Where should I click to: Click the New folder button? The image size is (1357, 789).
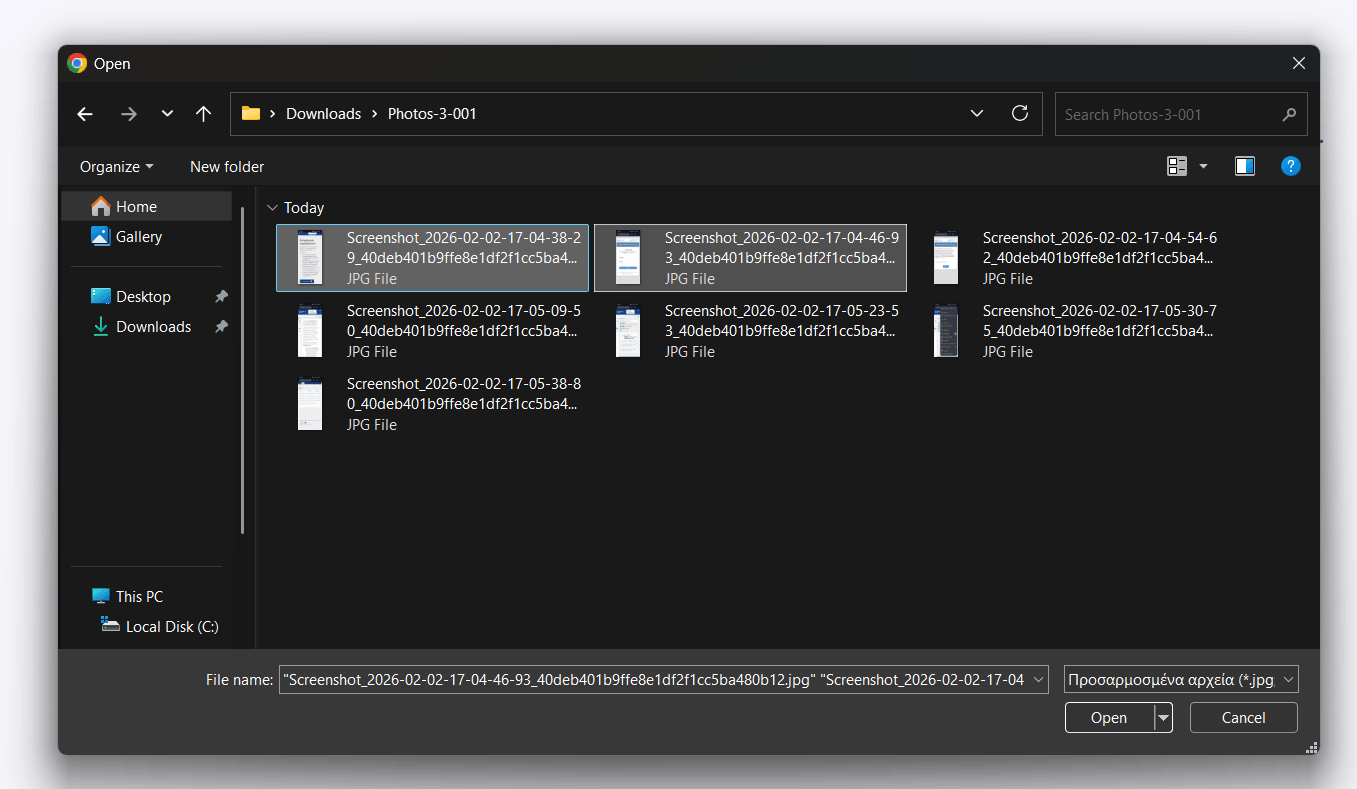[x=227, y=167]
